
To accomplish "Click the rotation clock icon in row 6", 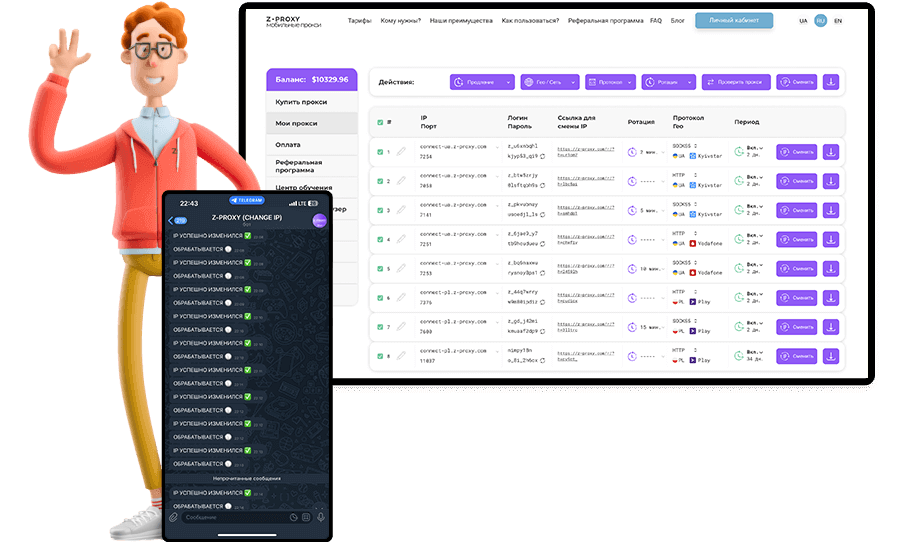I will pos(632,298).
